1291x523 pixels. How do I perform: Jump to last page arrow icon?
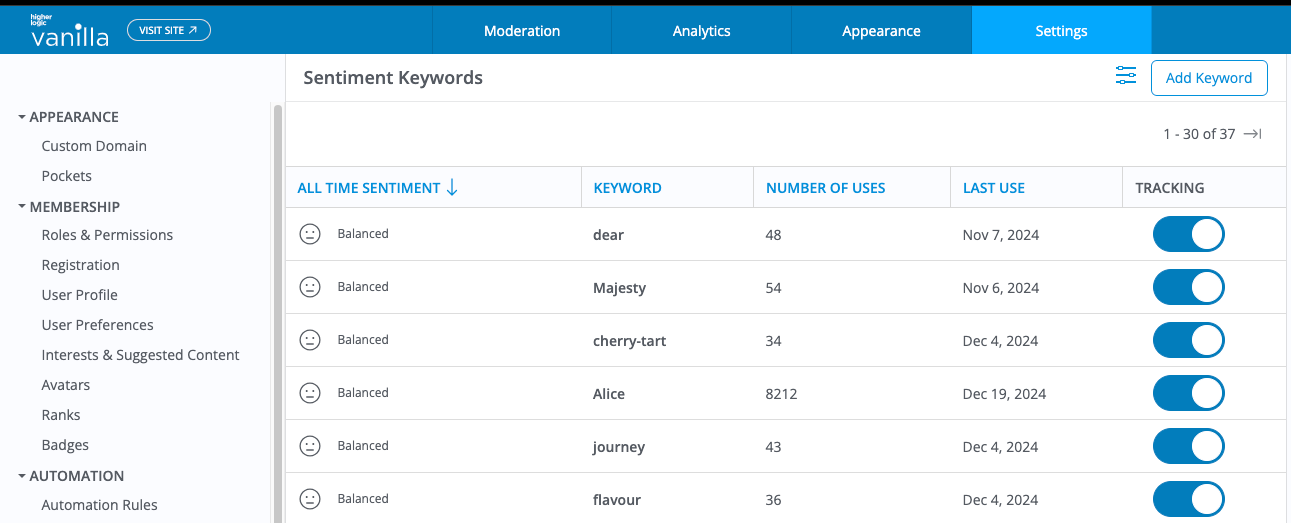1252,134
